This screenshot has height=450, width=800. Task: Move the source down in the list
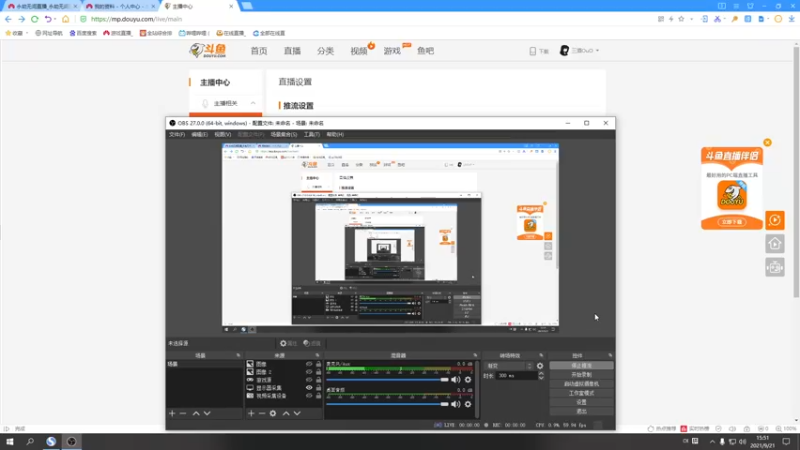(x=297, y=413)
